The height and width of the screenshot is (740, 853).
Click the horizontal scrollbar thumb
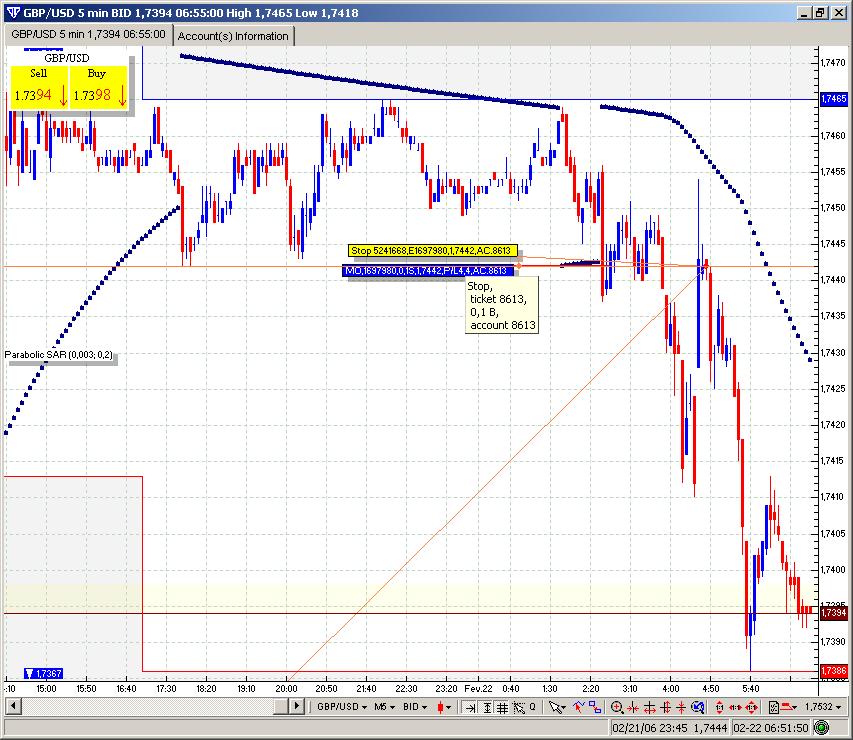point(280,706)
